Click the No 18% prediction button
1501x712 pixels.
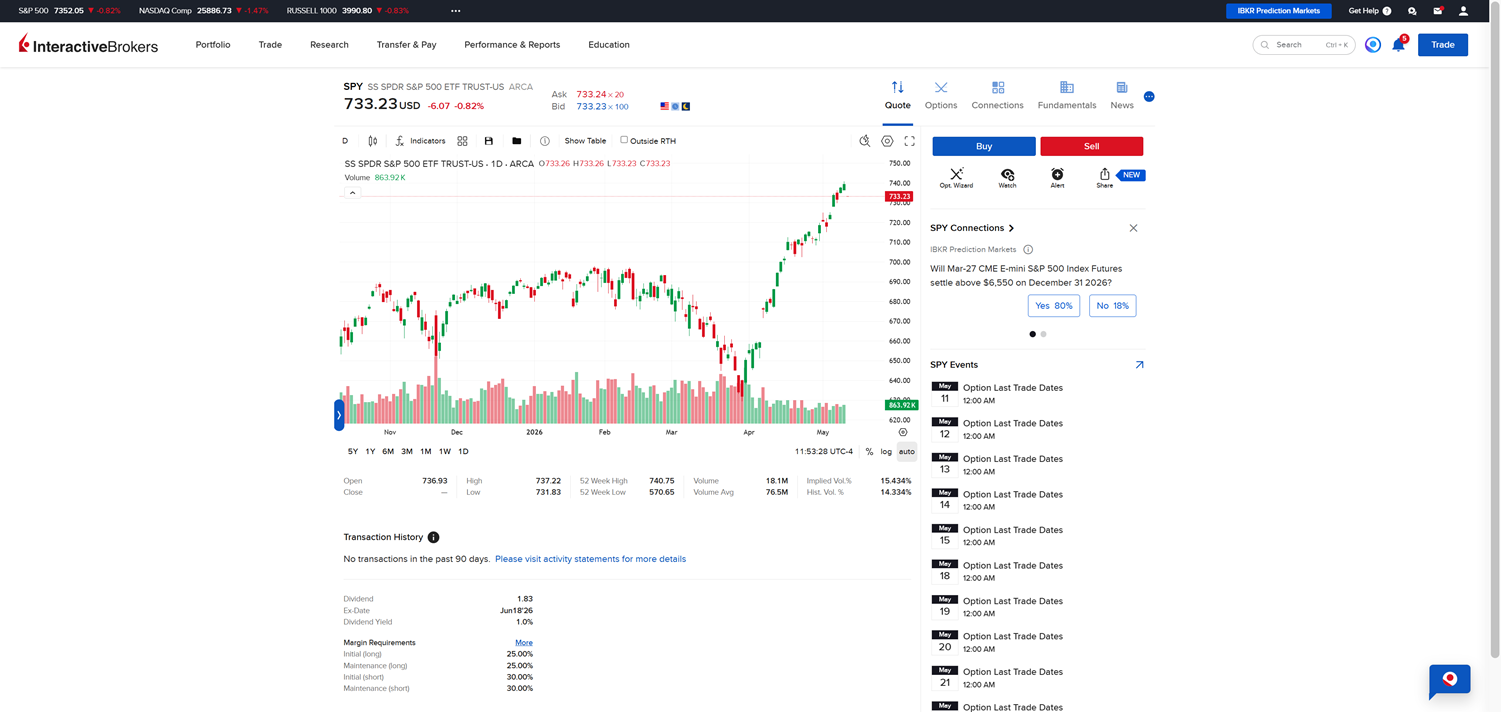[x=1112, y=306]
